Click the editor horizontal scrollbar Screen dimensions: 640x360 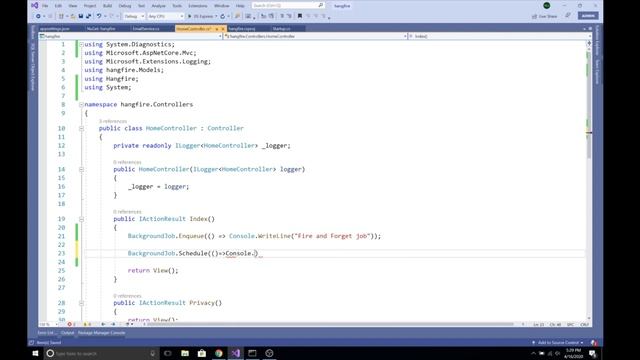pos(329,324)
